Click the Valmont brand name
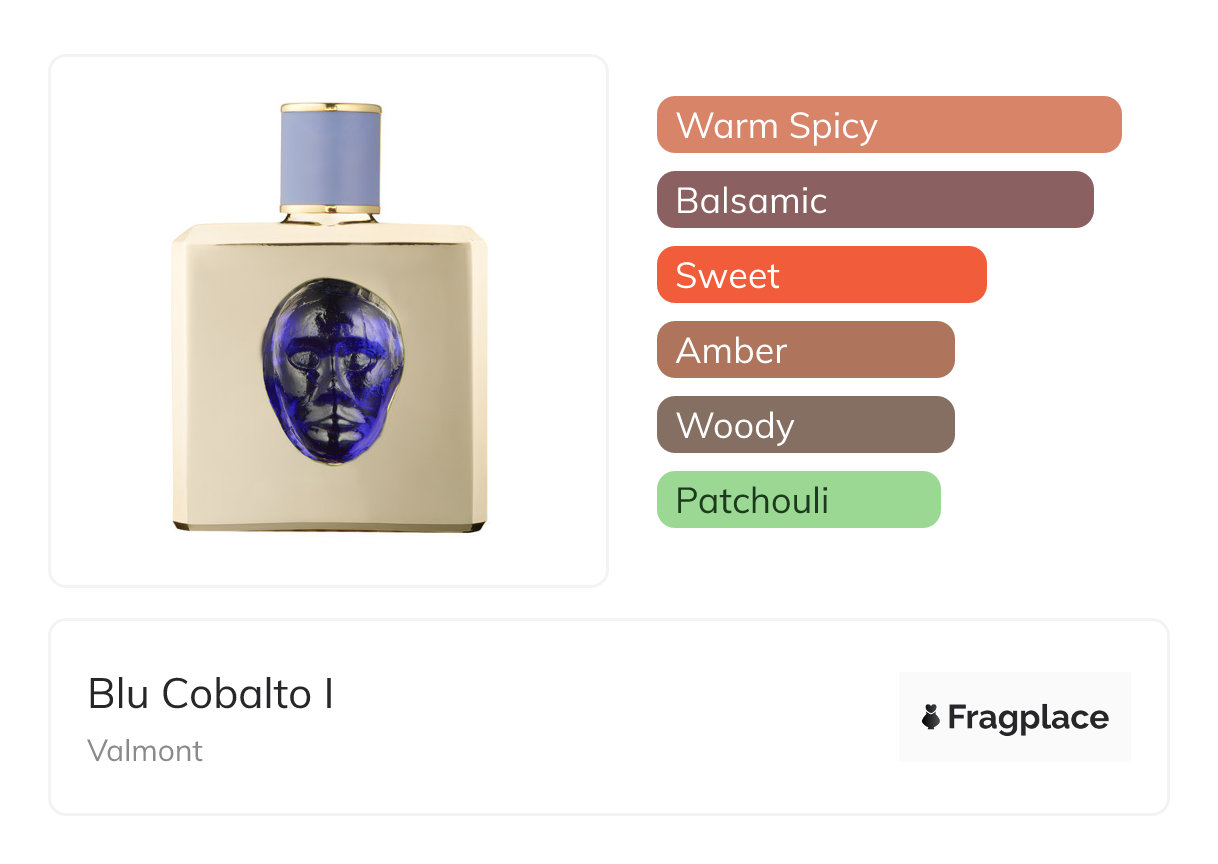Screen dimensions: 1218x864 tap(145, 751)
